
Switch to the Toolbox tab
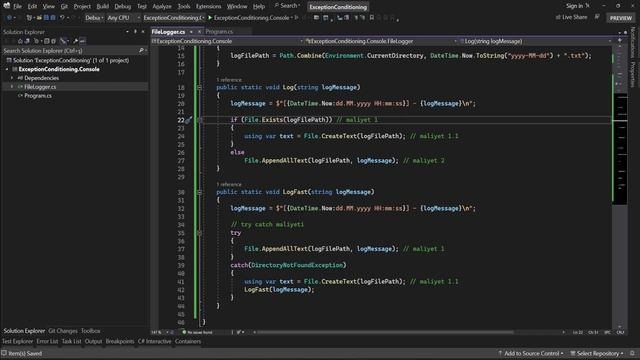[91, 331]
